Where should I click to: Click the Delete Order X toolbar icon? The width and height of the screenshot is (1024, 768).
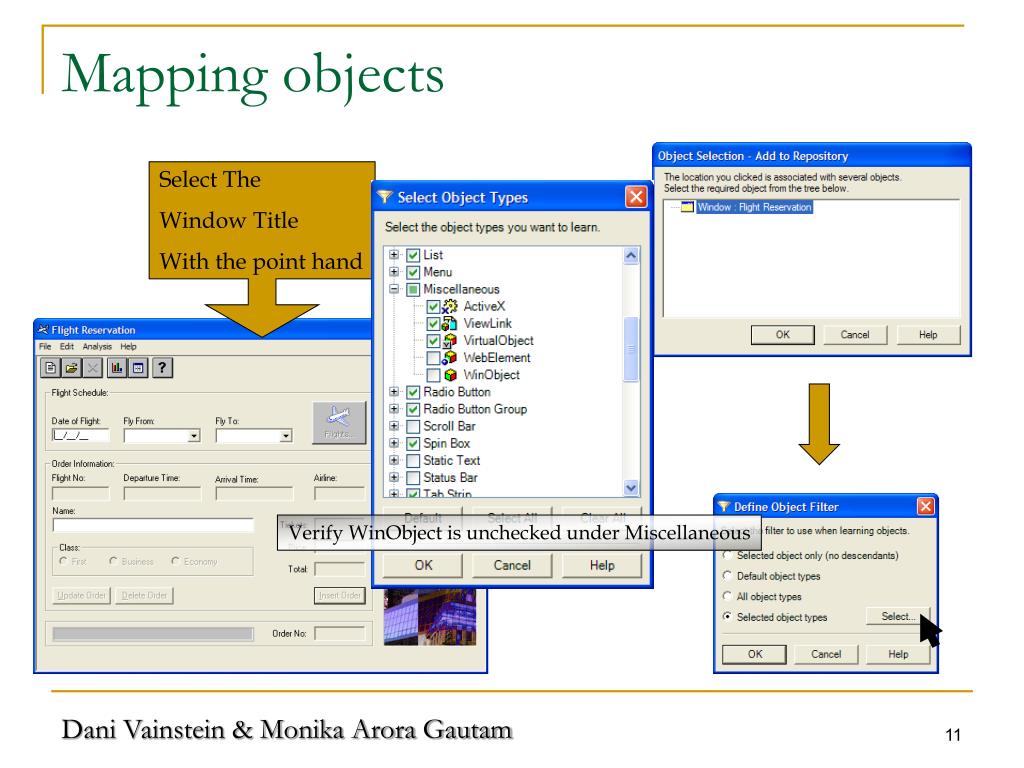93,368
